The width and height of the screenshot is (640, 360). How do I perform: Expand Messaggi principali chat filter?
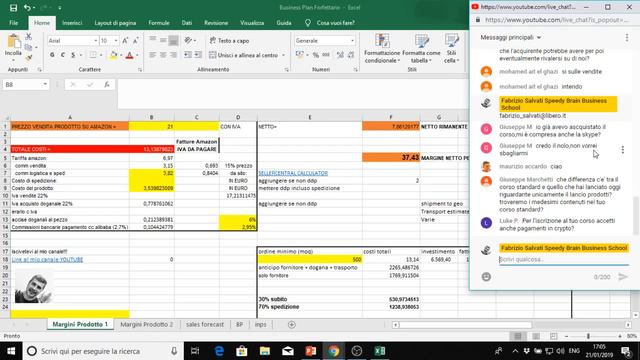click(x=511, y=37)
